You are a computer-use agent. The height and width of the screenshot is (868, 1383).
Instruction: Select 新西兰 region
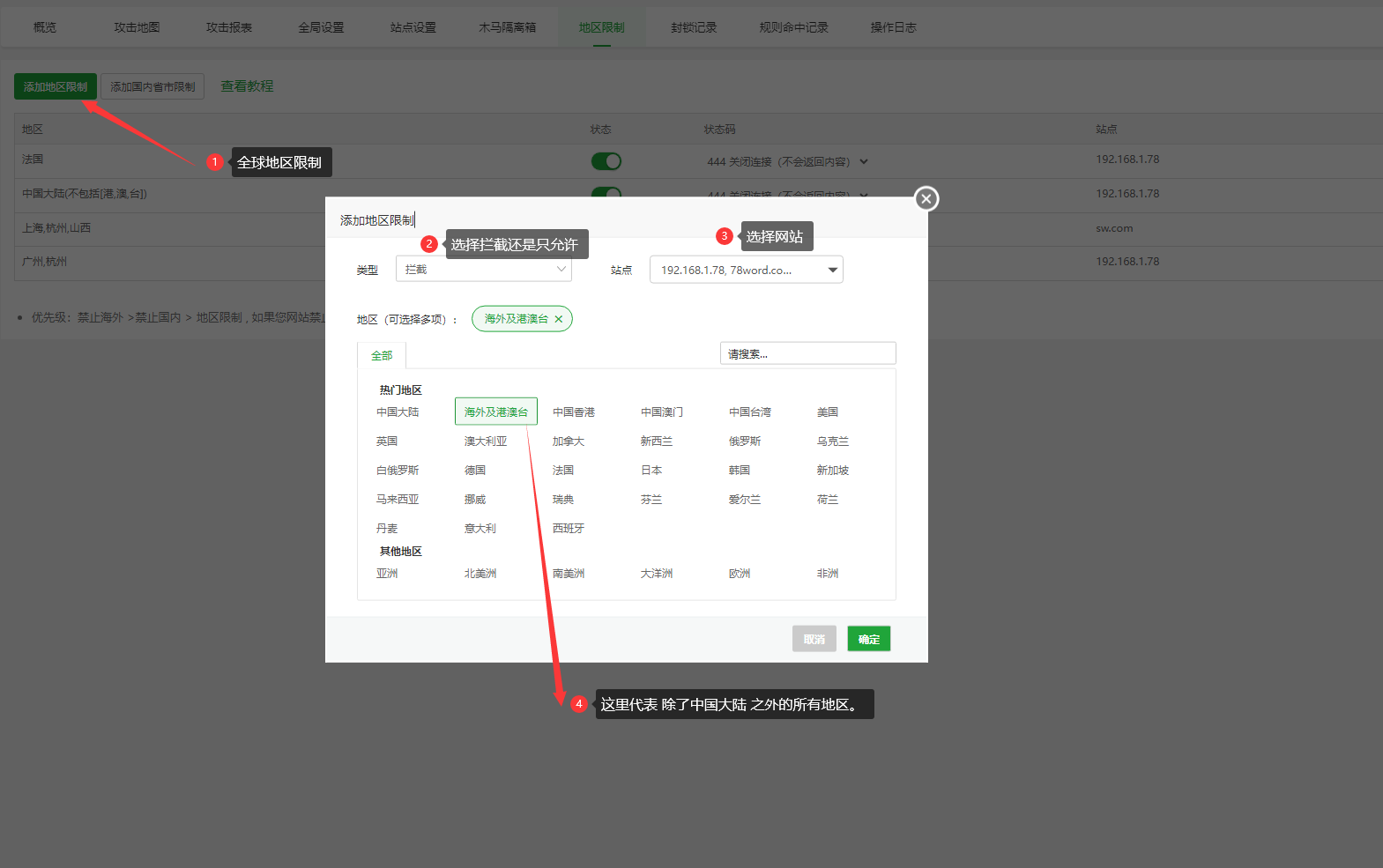[657, 441]
